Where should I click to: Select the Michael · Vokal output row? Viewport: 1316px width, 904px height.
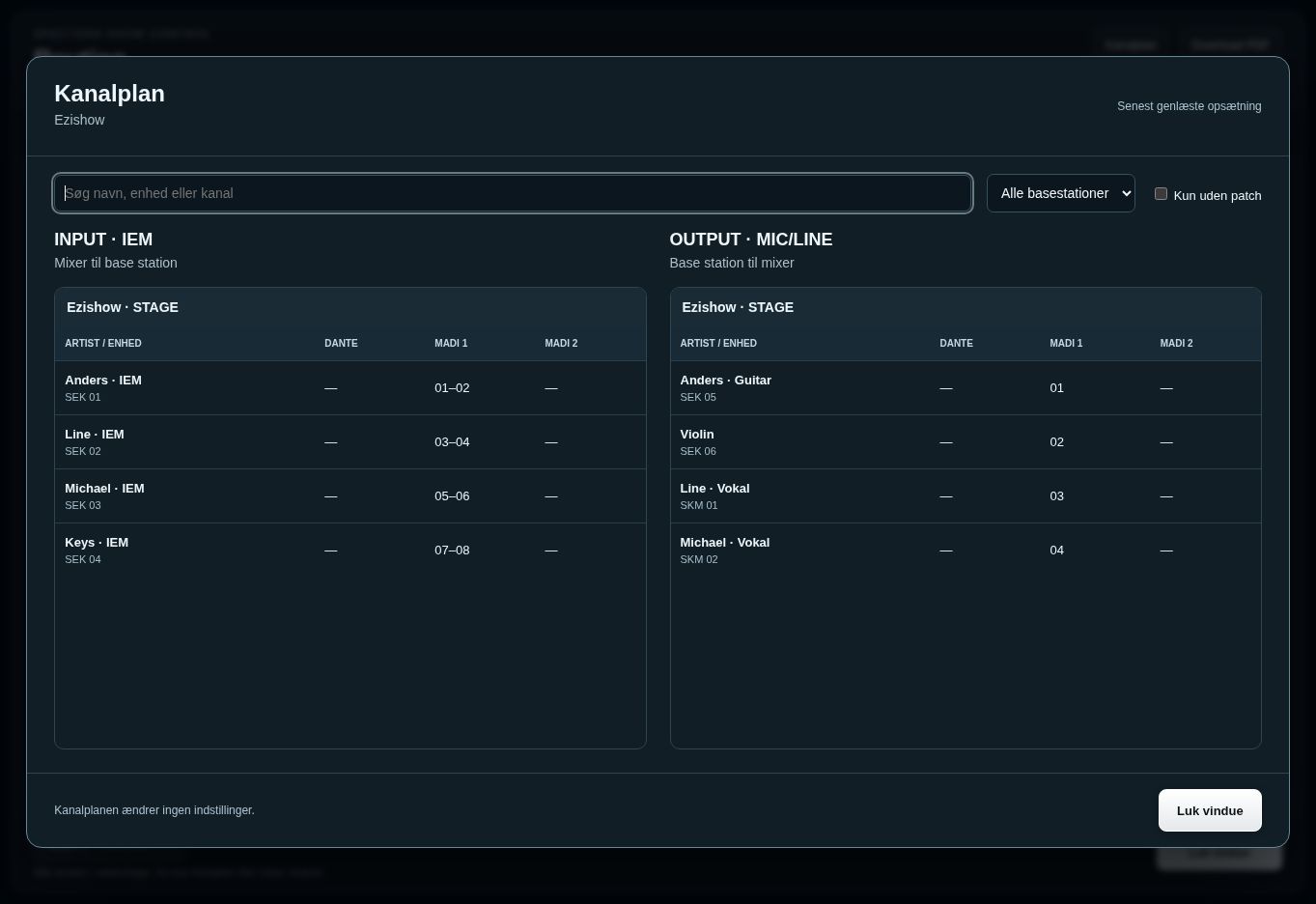pyautogui.click(x=966, y=551)
